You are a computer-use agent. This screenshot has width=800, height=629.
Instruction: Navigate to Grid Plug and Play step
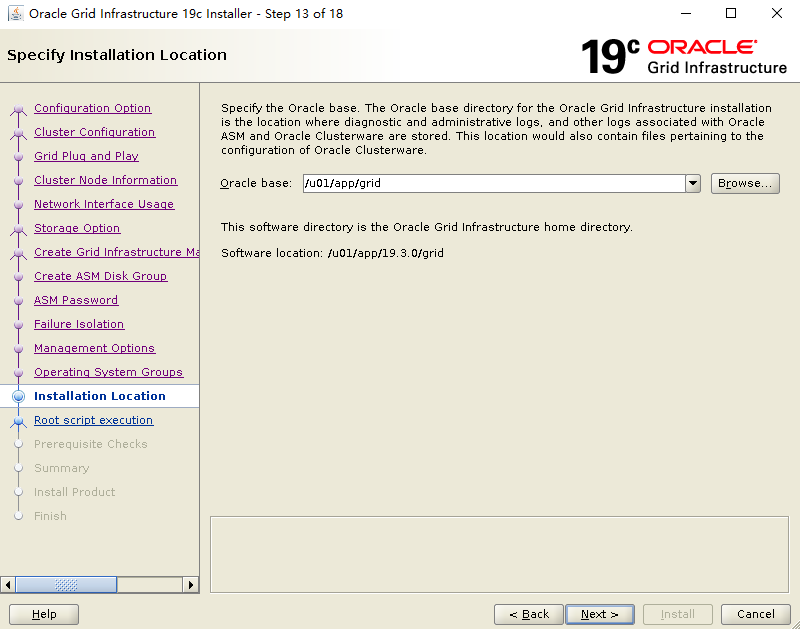pos(86,156)
